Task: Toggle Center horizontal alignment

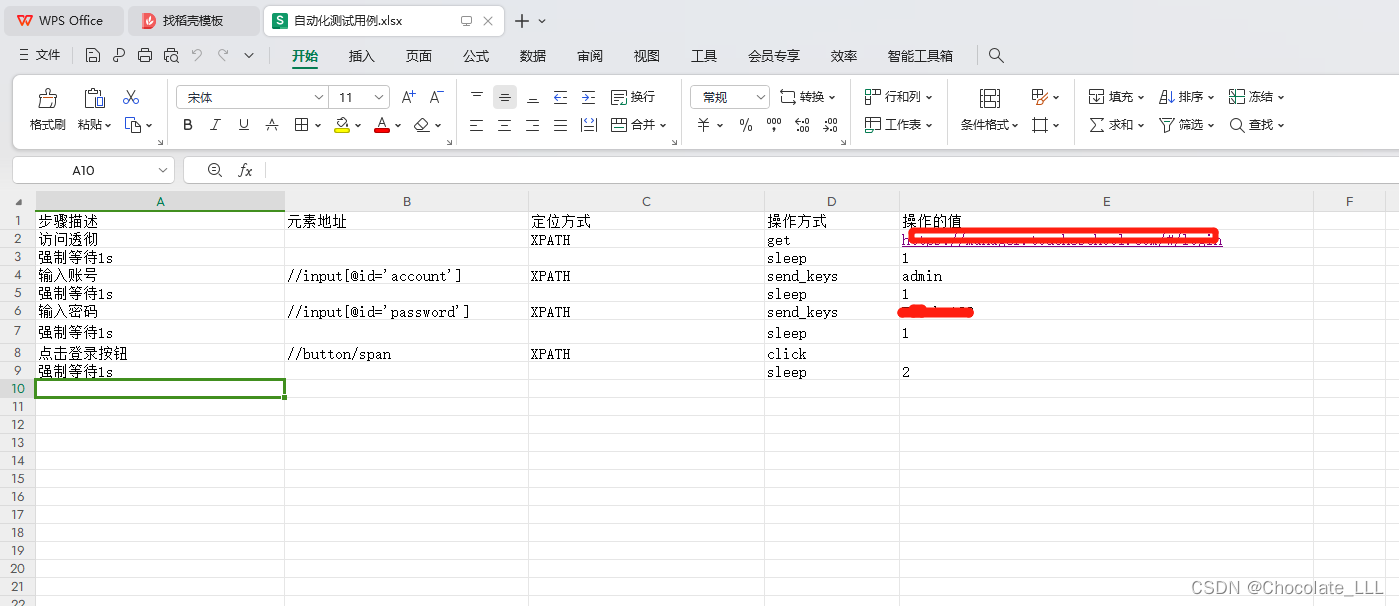Action: 505,125
